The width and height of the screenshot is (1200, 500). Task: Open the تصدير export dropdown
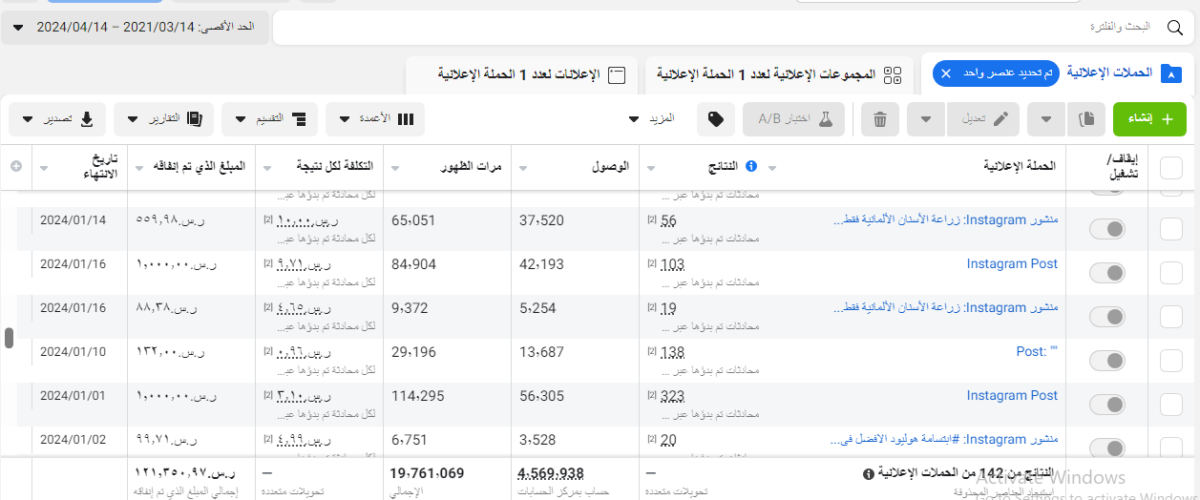tap(57, 119)
